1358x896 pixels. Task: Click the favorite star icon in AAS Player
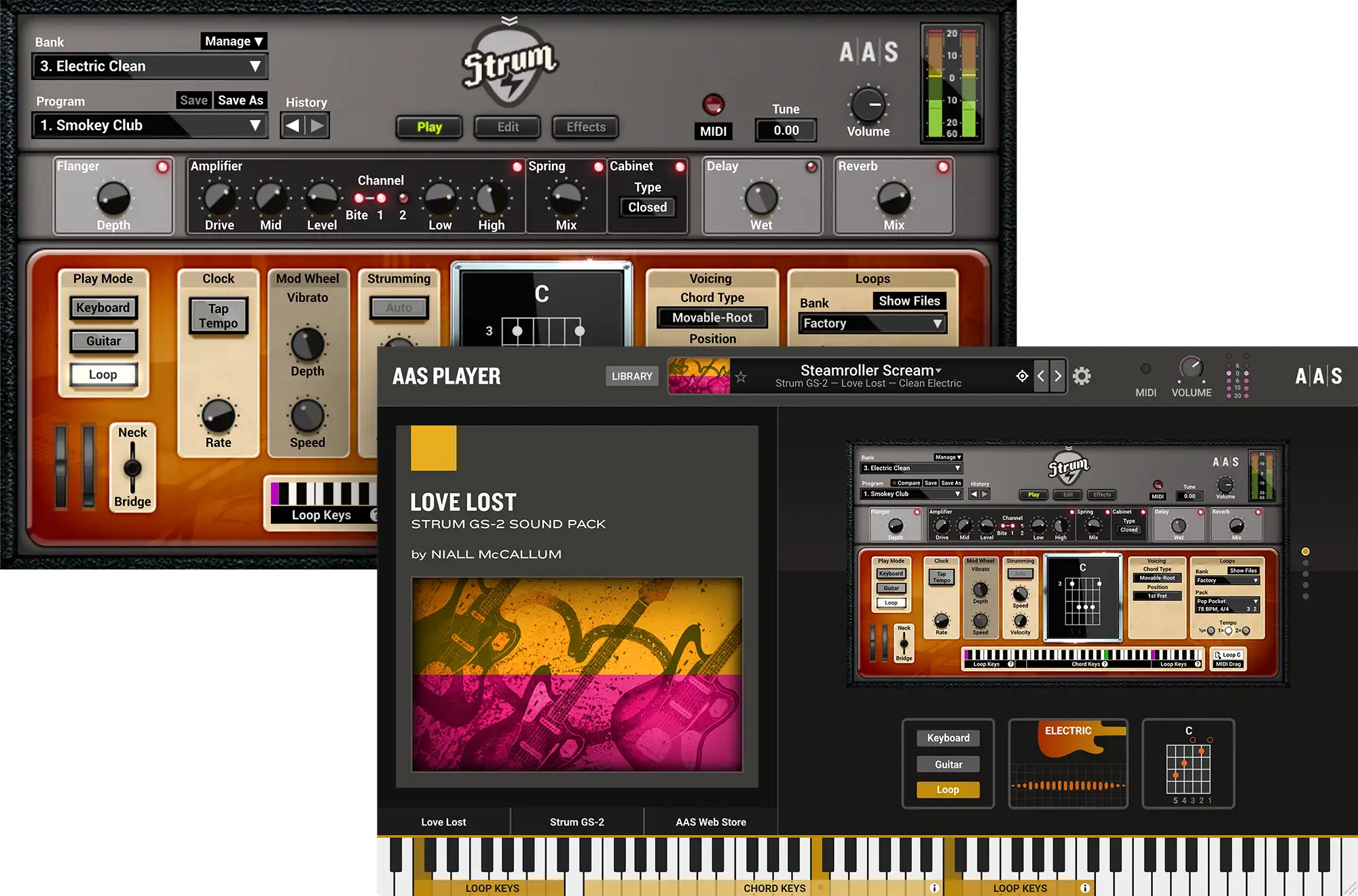point(741,377)
